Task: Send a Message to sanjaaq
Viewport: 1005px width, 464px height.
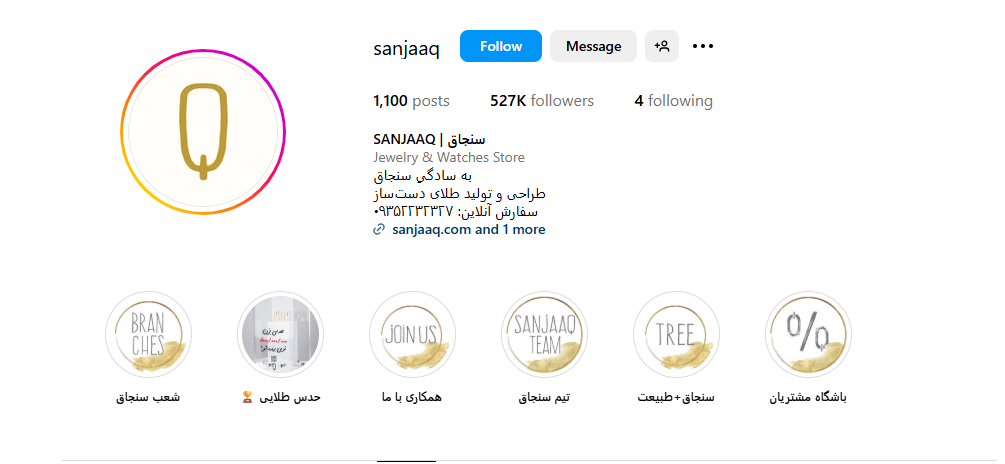Action: [594, 46]
